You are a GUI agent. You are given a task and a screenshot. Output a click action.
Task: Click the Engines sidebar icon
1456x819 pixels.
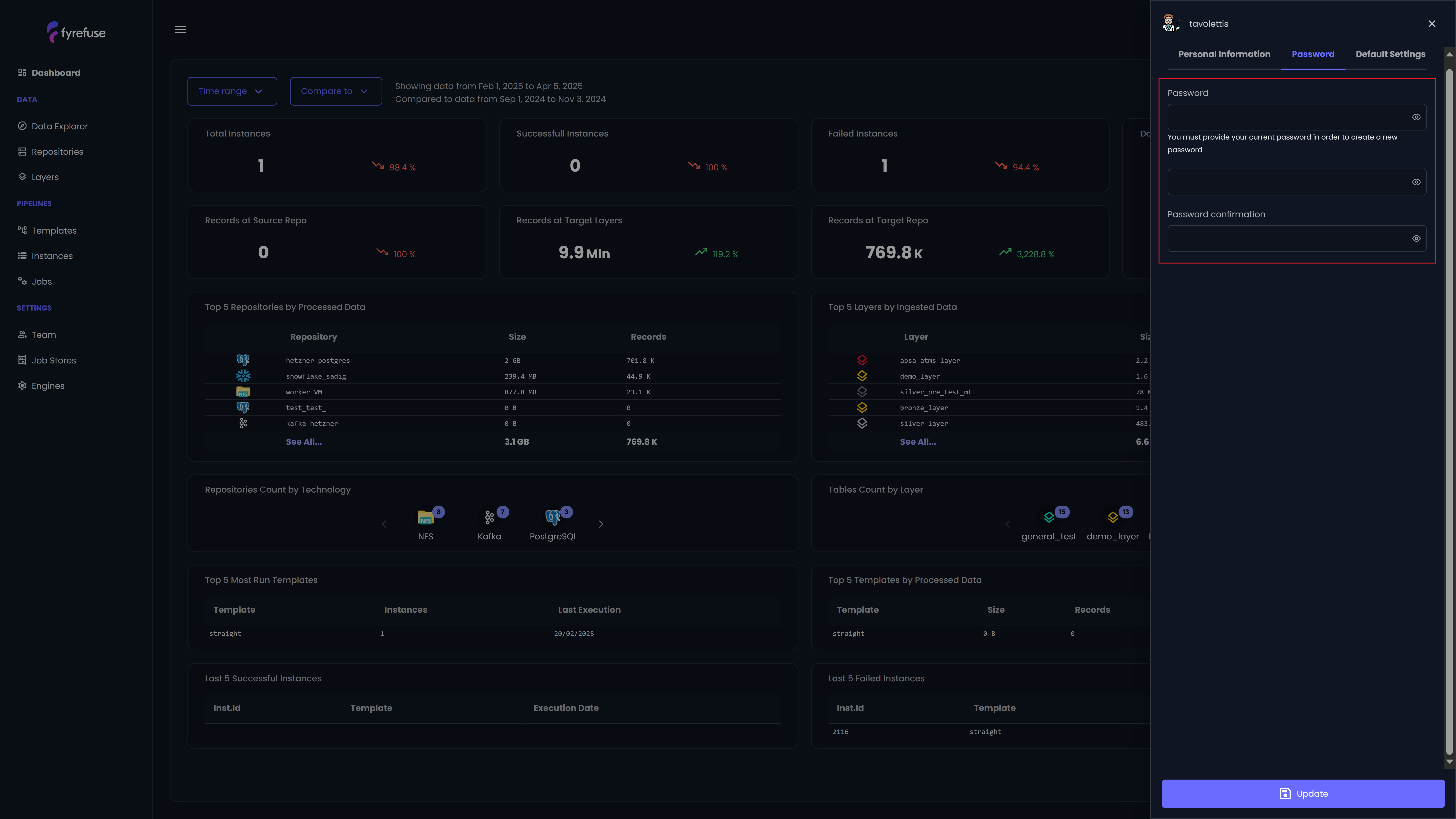click(x=22, y=385)
